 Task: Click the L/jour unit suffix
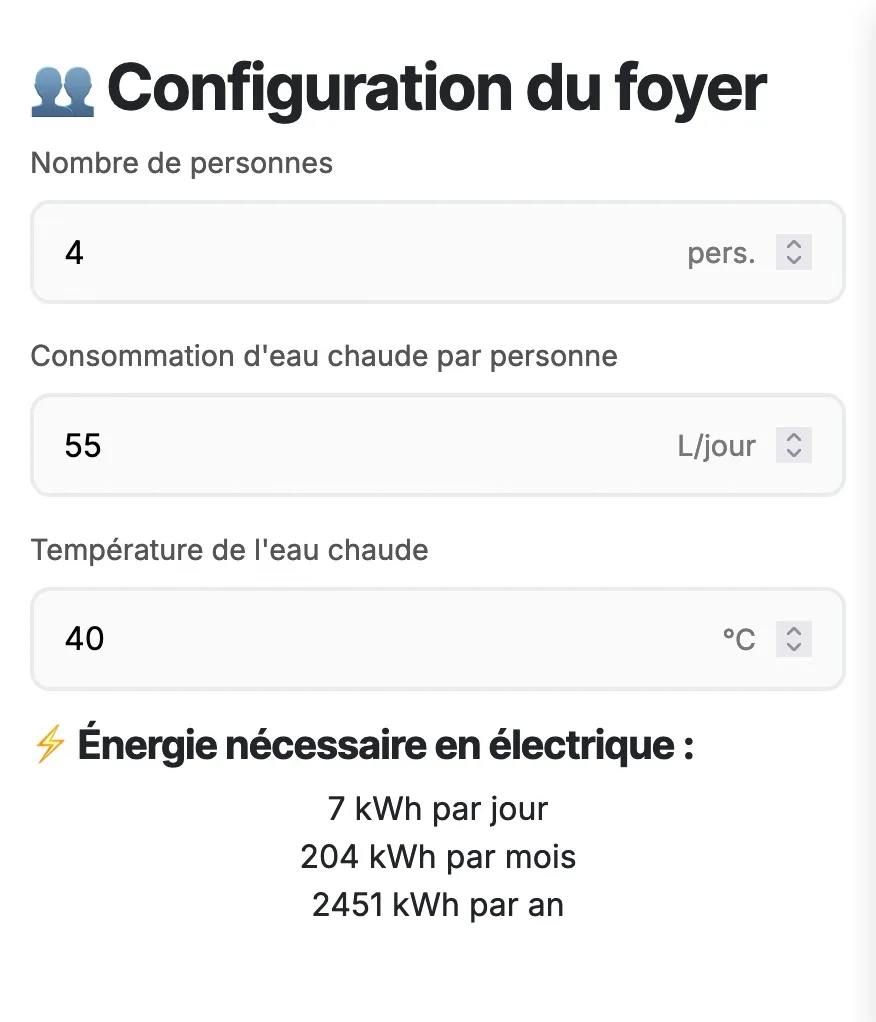[716, 446]
